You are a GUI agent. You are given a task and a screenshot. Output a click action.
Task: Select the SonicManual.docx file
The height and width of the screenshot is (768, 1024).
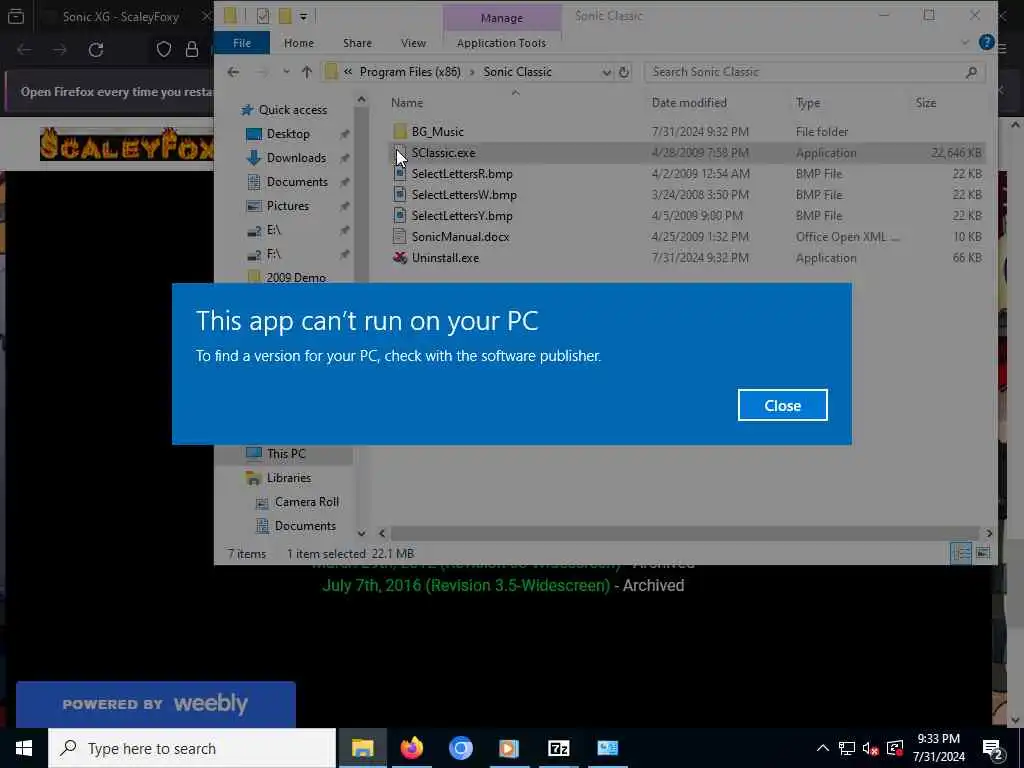pyautogui.click(x=460, y=236)
